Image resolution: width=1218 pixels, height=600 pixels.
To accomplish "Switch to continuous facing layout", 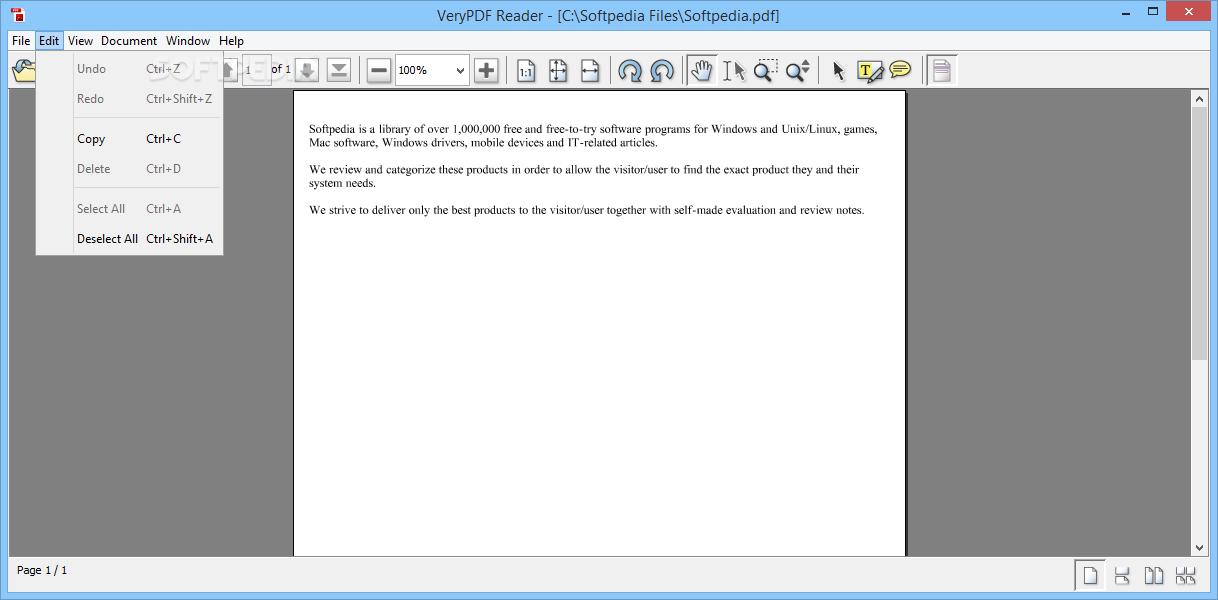I will pyautogui.click(x=1186, y=575).
